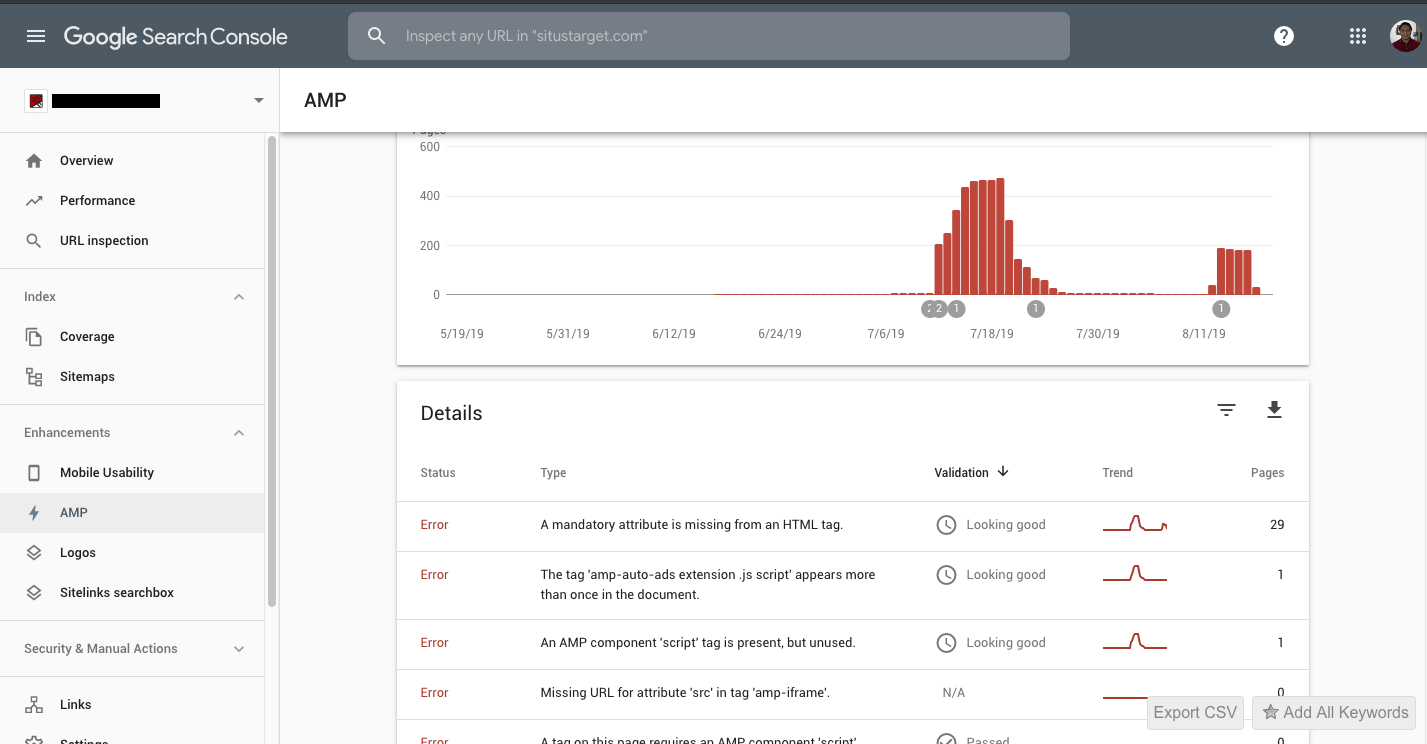
Task: Click chart annotation marker labeled 2
Action: pos(939,309)
